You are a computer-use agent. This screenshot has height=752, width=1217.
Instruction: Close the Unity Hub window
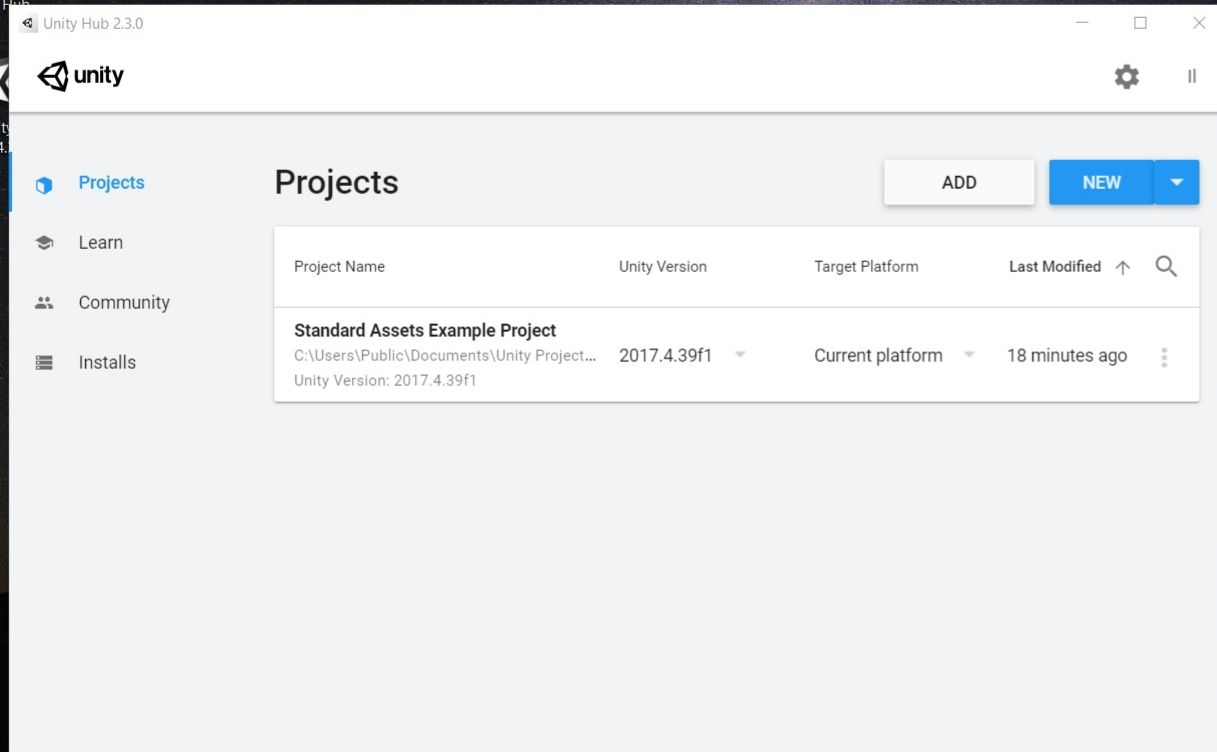(x=1199, y=23)
